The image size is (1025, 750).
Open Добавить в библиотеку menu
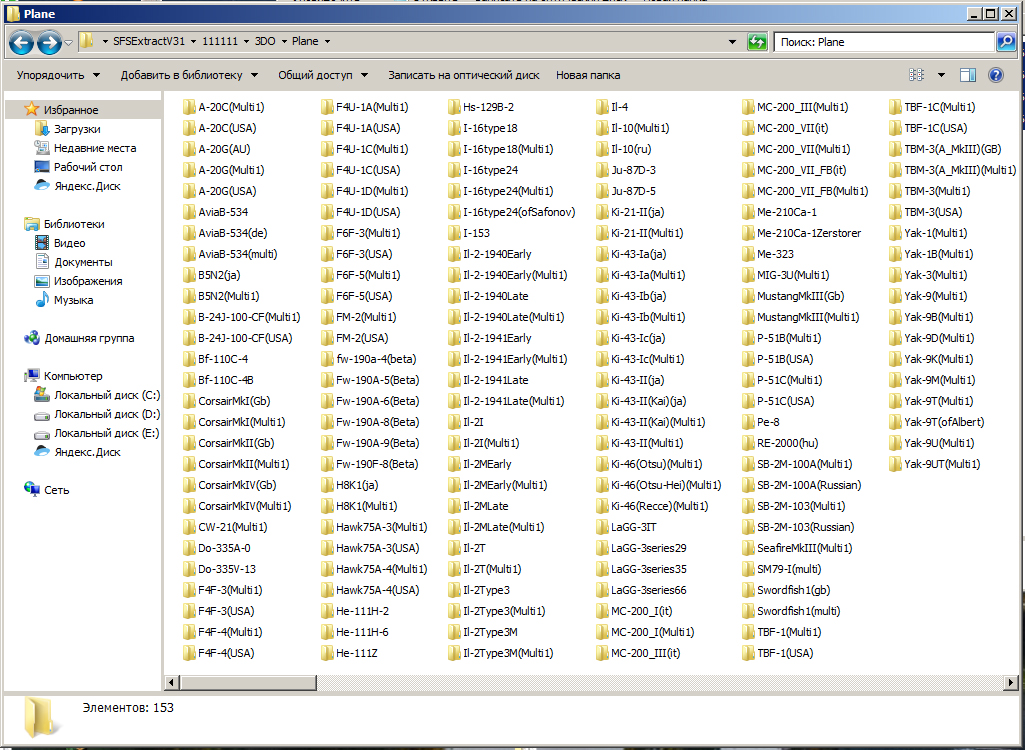[x=189, y=75]
